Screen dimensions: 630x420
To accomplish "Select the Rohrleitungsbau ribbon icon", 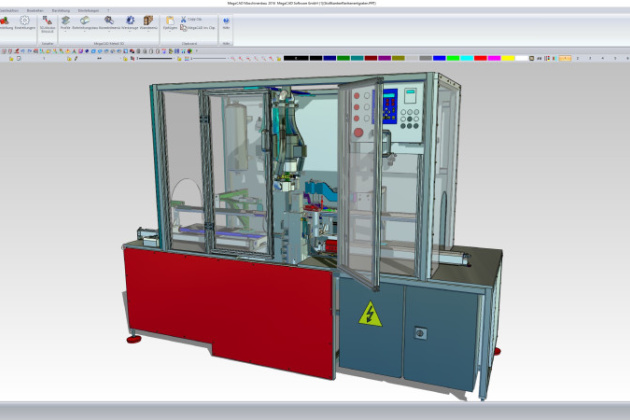I will tap(86, 21).
